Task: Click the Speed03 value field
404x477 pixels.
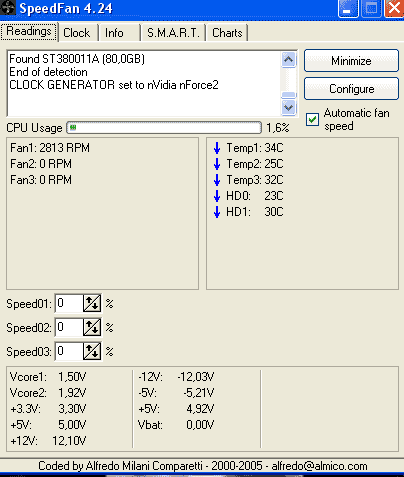Action: 69,351
